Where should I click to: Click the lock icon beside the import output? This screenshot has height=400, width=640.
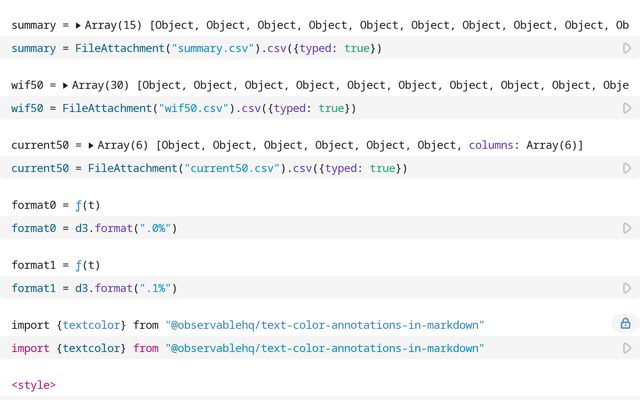click(625, 324)
